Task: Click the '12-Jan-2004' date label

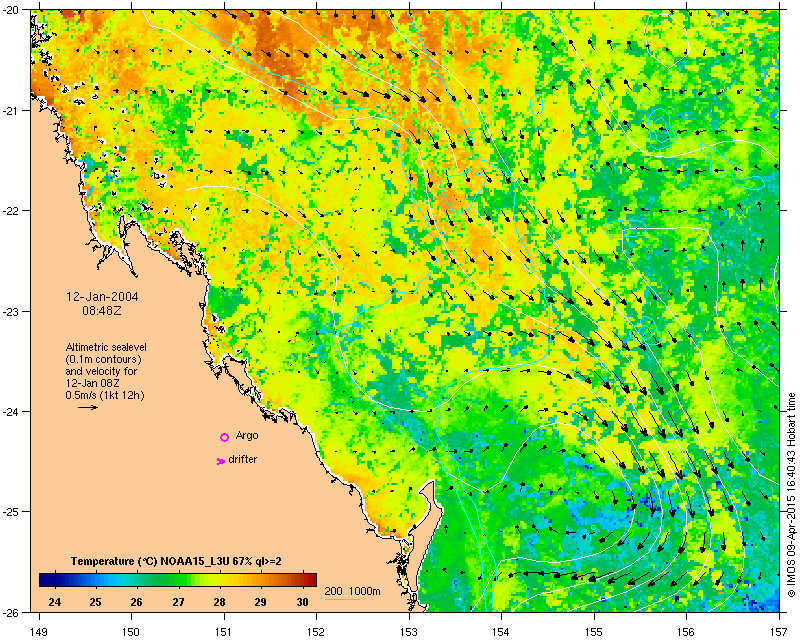Action: pyautogui.click(x=102, y=297)
